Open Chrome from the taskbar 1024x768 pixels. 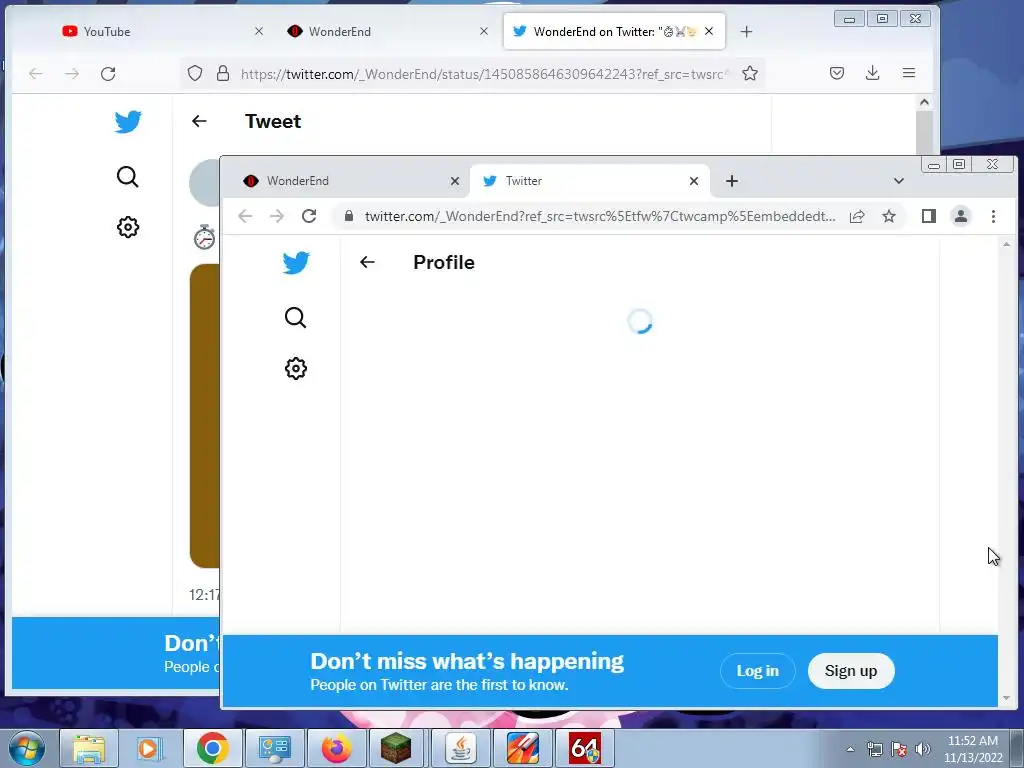[212, 748]
